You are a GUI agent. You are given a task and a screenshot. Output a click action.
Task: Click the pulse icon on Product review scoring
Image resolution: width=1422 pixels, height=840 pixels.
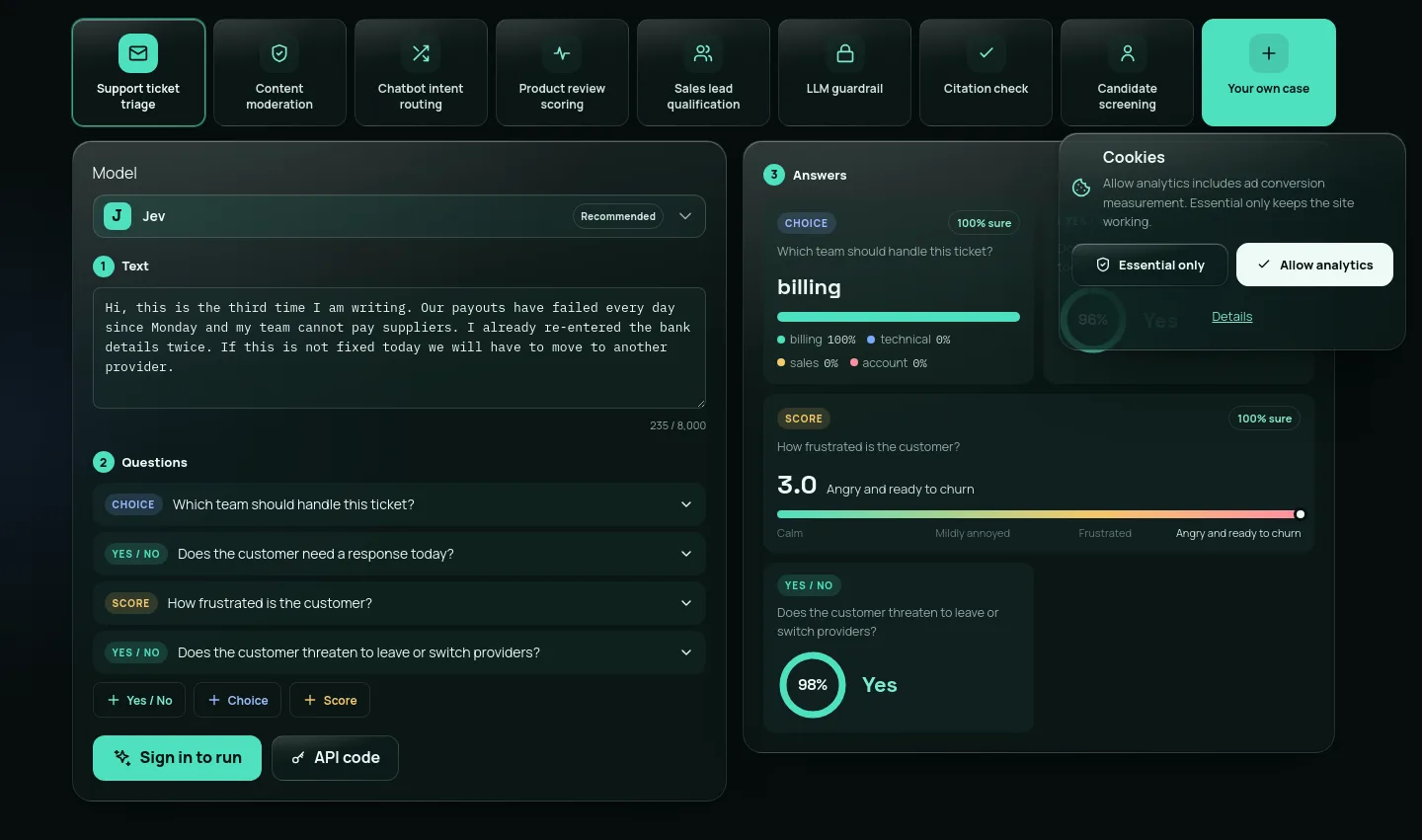tap(562, 53)
